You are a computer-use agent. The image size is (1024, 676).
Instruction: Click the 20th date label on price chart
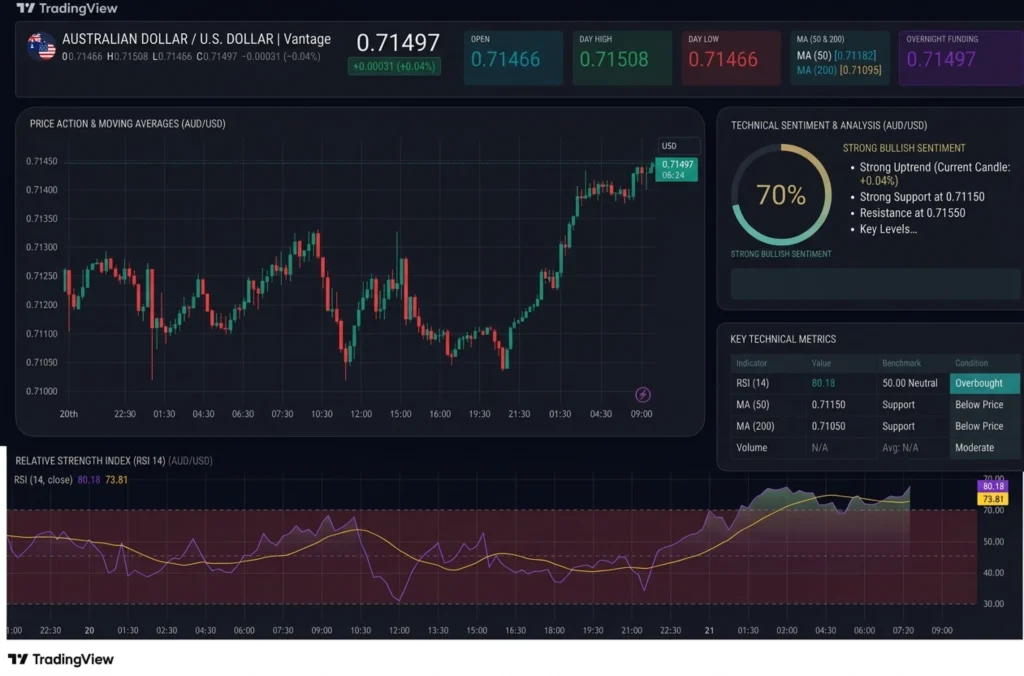click(x=69, y=413)
